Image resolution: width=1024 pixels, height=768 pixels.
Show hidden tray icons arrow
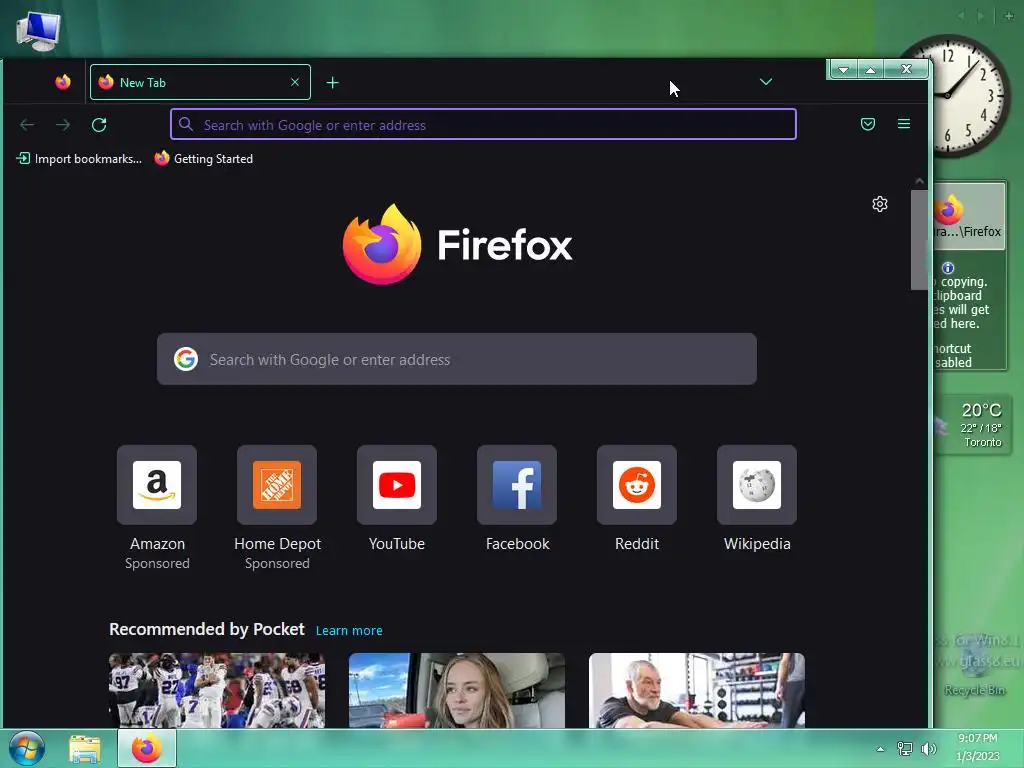click(x=880, y=749)
